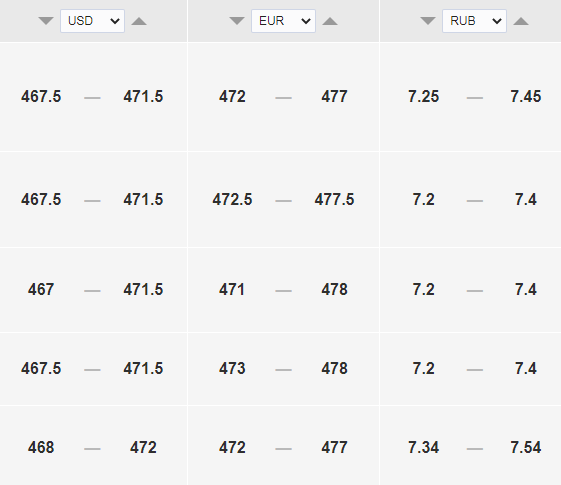Screen dimensions: 561x485
Task: Select the 468 USD buy rate
Action: [x=41, y=447]
